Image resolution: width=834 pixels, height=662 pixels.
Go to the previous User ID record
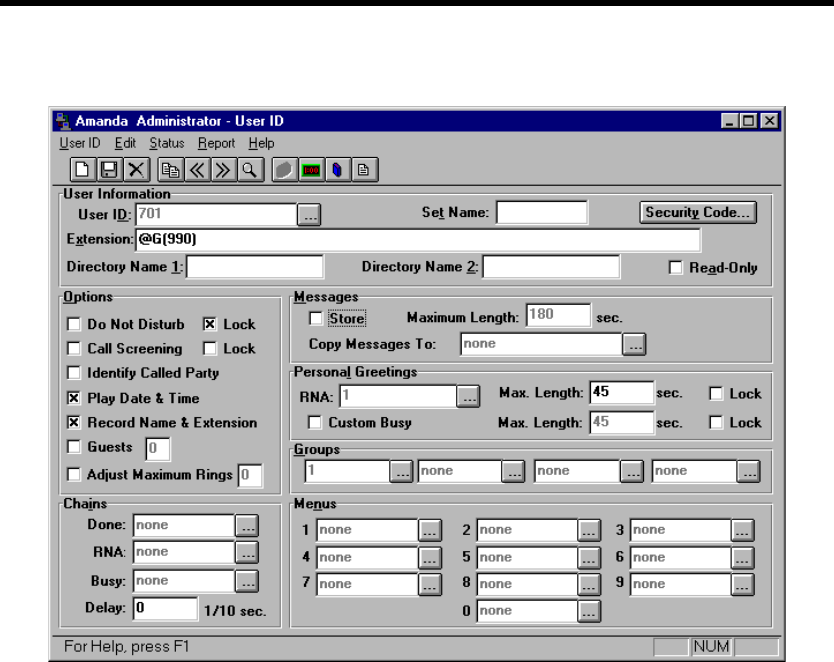pos(197,170)
